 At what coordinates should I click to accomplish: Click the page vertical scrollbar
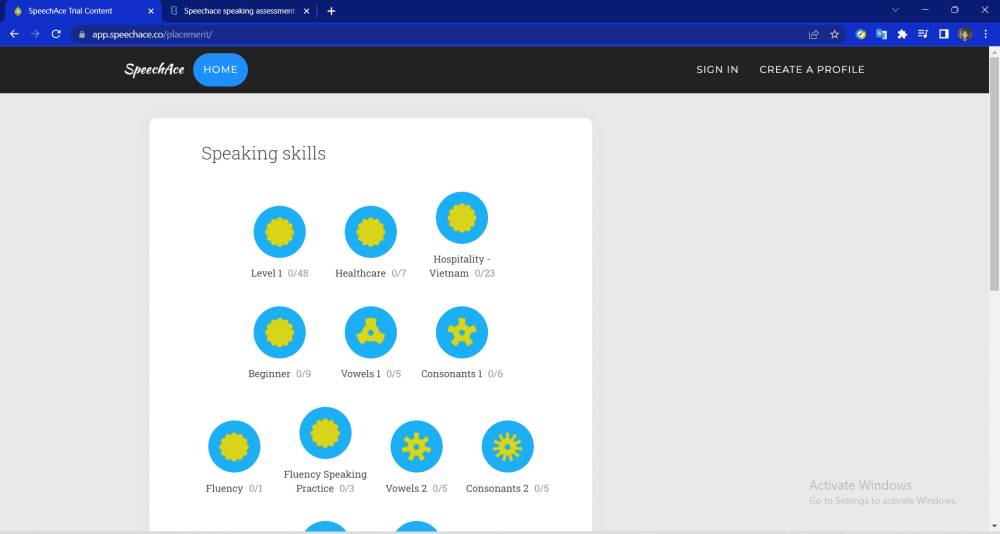click(994, 172)
